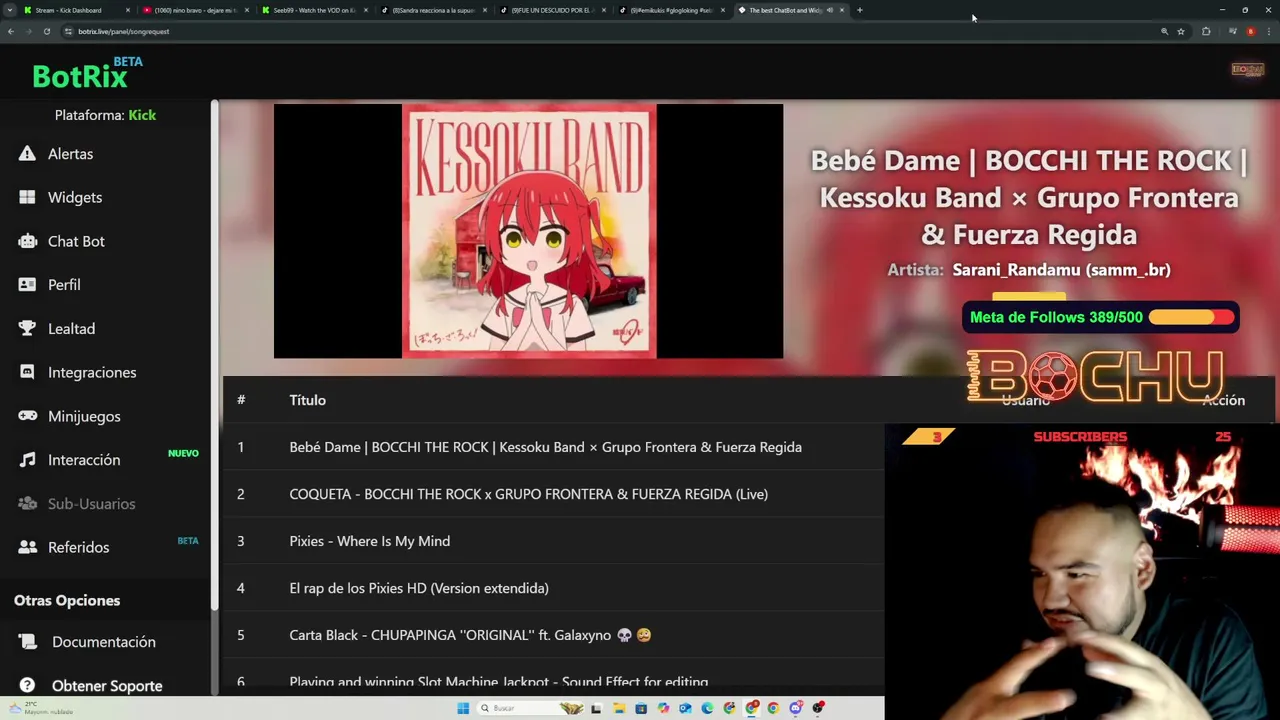Screen dimensions: 1280x720
Task: Switch to the nino bravo YouTube tab
Action: (x=195, y=10)
